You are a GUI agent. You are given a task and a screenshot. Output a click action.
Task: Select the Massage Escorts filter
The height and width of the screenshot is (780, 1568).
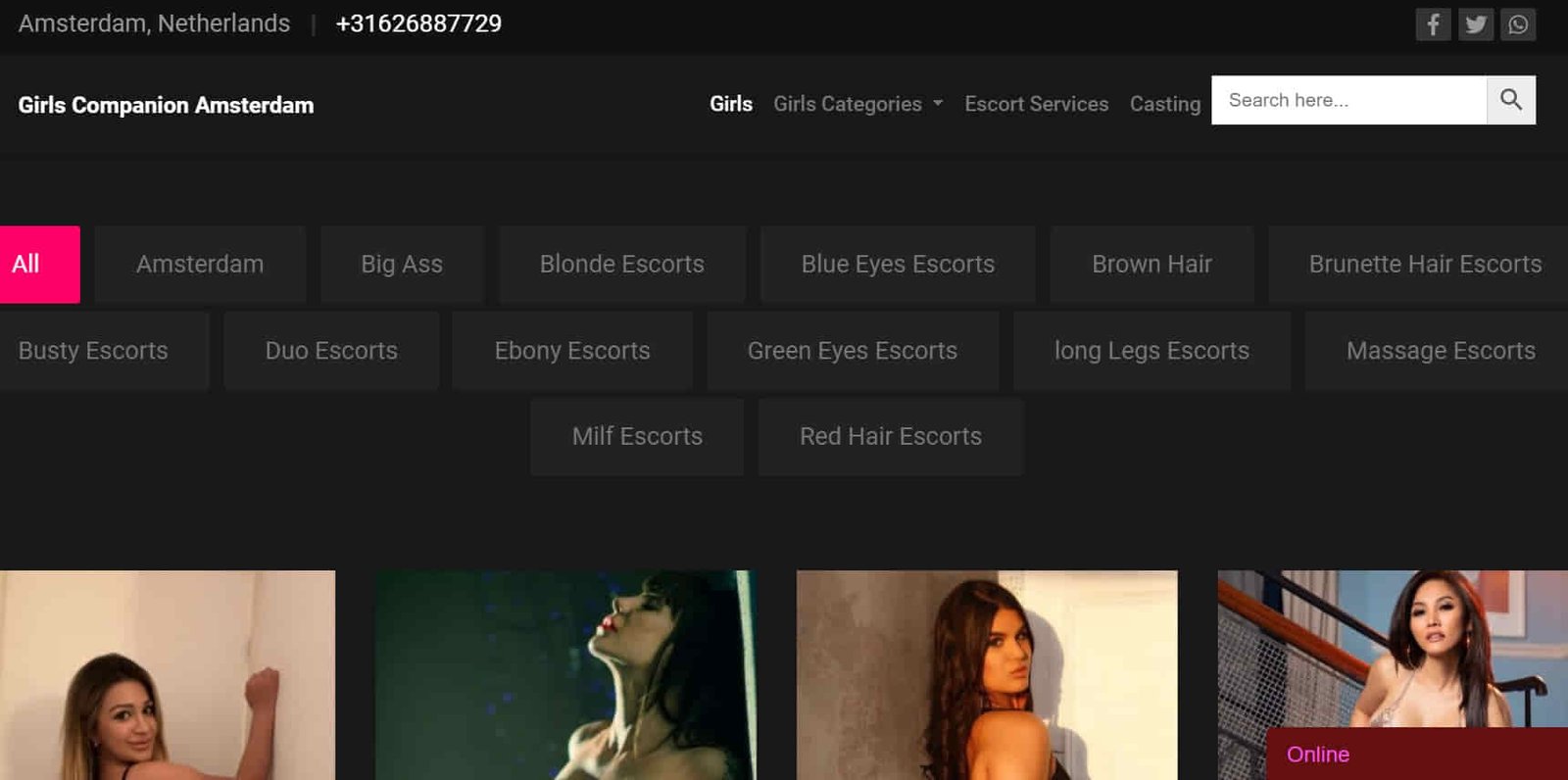(1440, 351)
